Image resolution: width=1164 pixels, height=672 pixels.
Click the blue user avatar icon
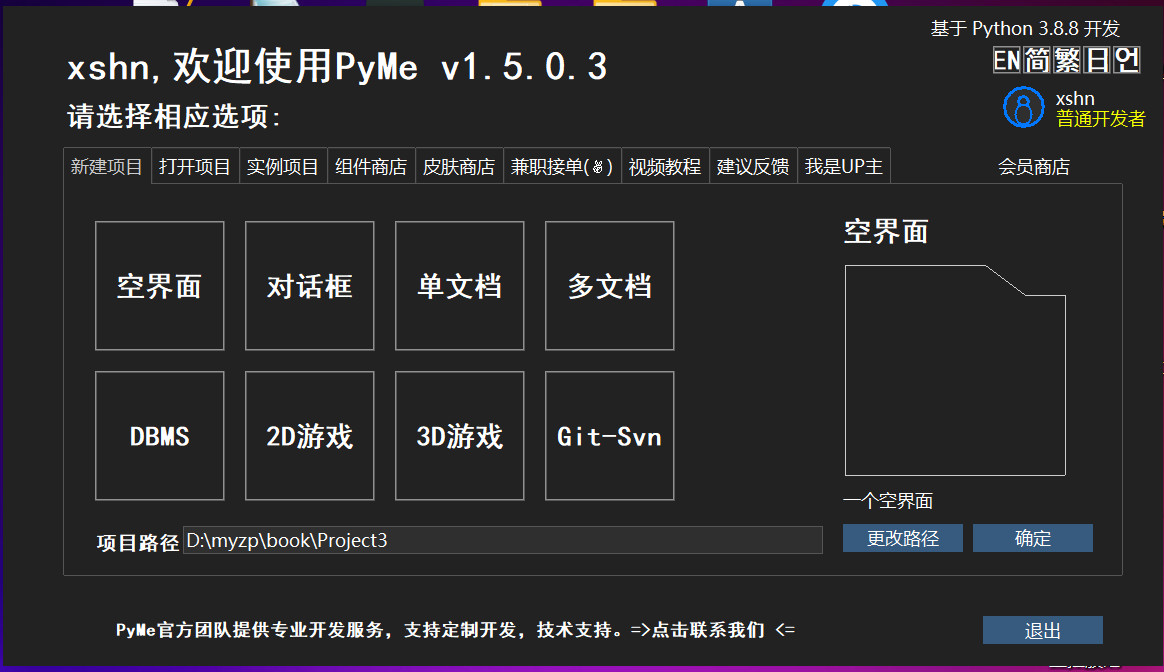pyautogui.click(x=1023, y=108)
